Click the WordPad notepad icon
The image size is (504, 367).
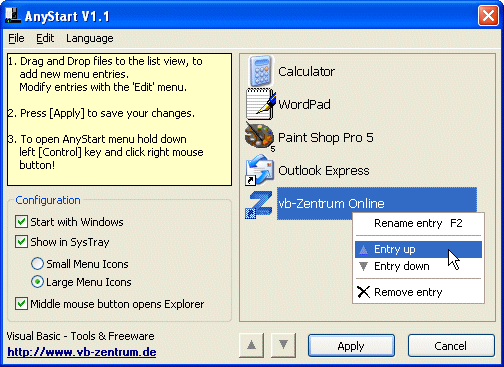coord(260,104)
